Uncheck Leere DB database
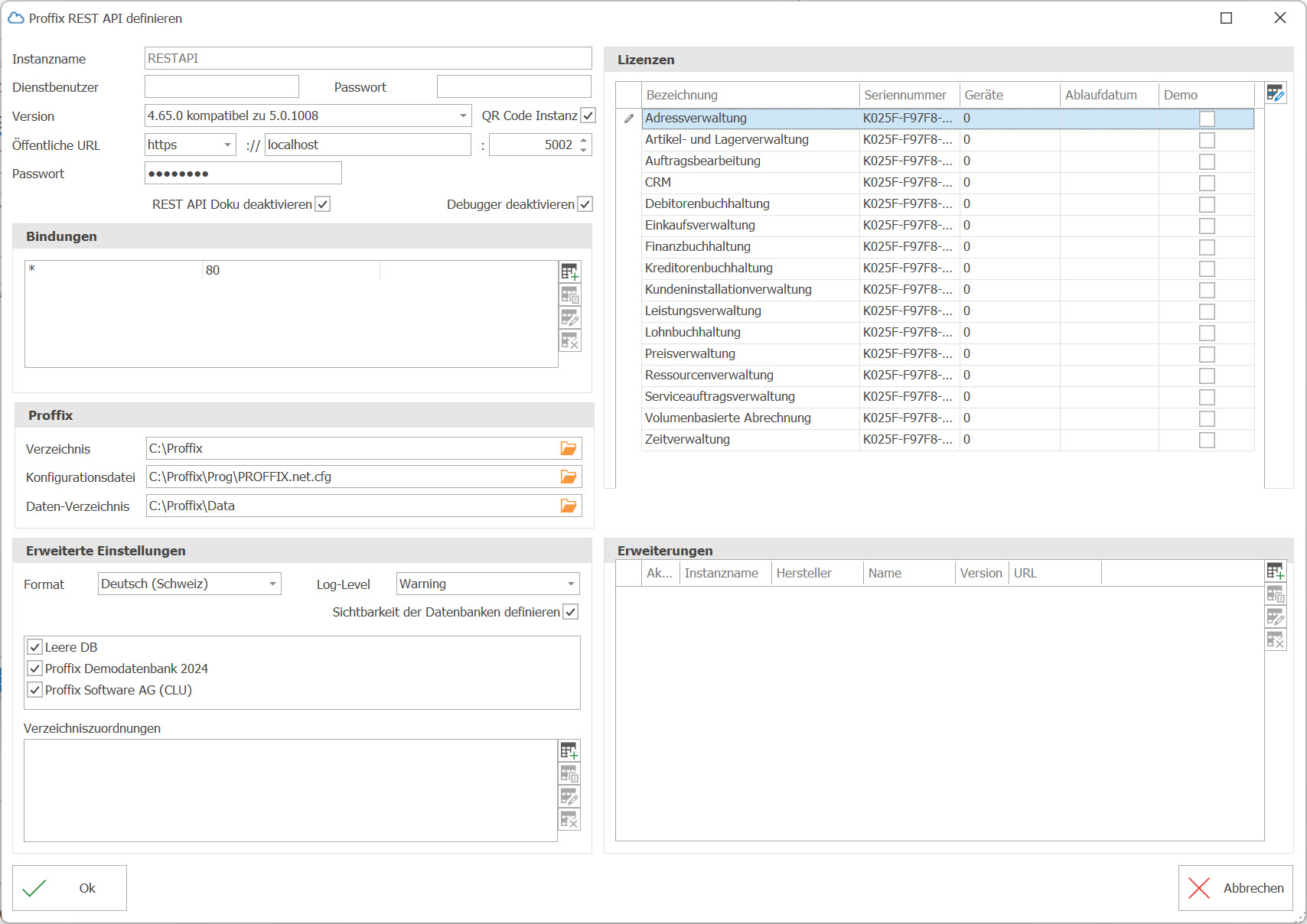This screenshot has height=924, width=1307. pos(35,647)
